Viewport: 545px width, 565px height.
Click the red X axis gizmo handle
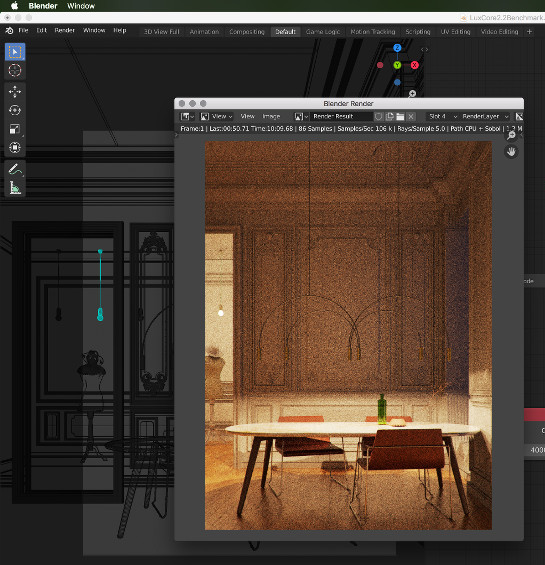tap(415, 65)
